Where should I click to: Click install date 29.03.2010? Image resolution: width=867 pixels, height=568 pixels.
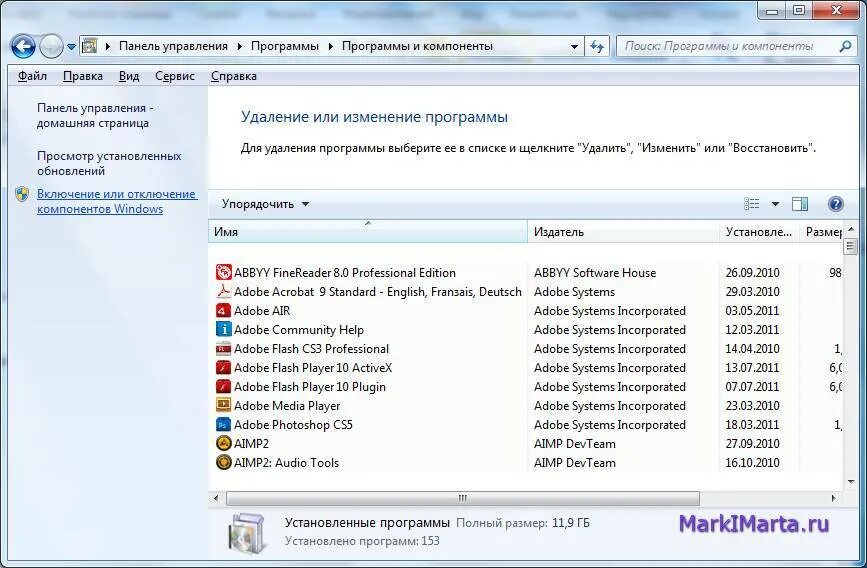(753, 291)
